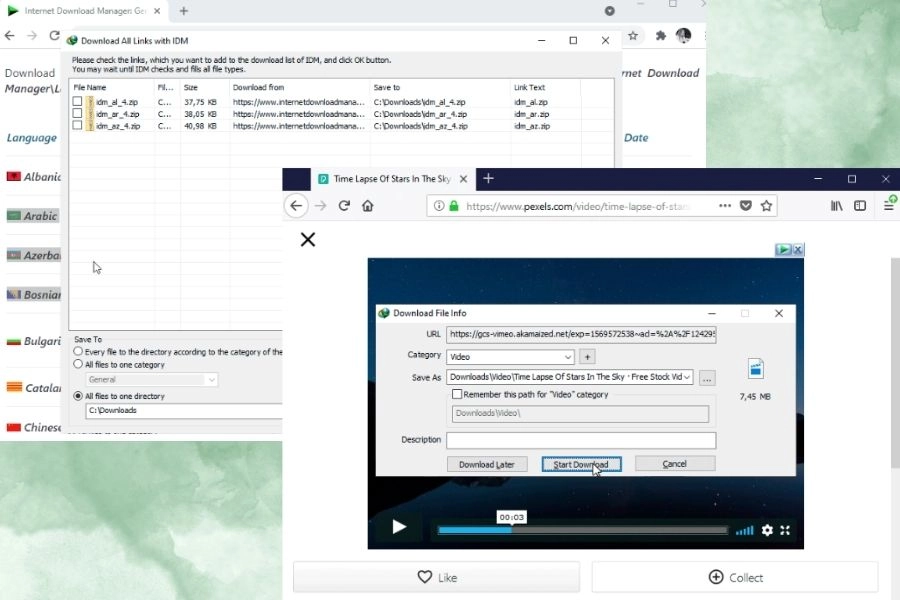900x600 pixels.
Task: Open the Category dropdown set to Video
Action: (x=510, y=357)
